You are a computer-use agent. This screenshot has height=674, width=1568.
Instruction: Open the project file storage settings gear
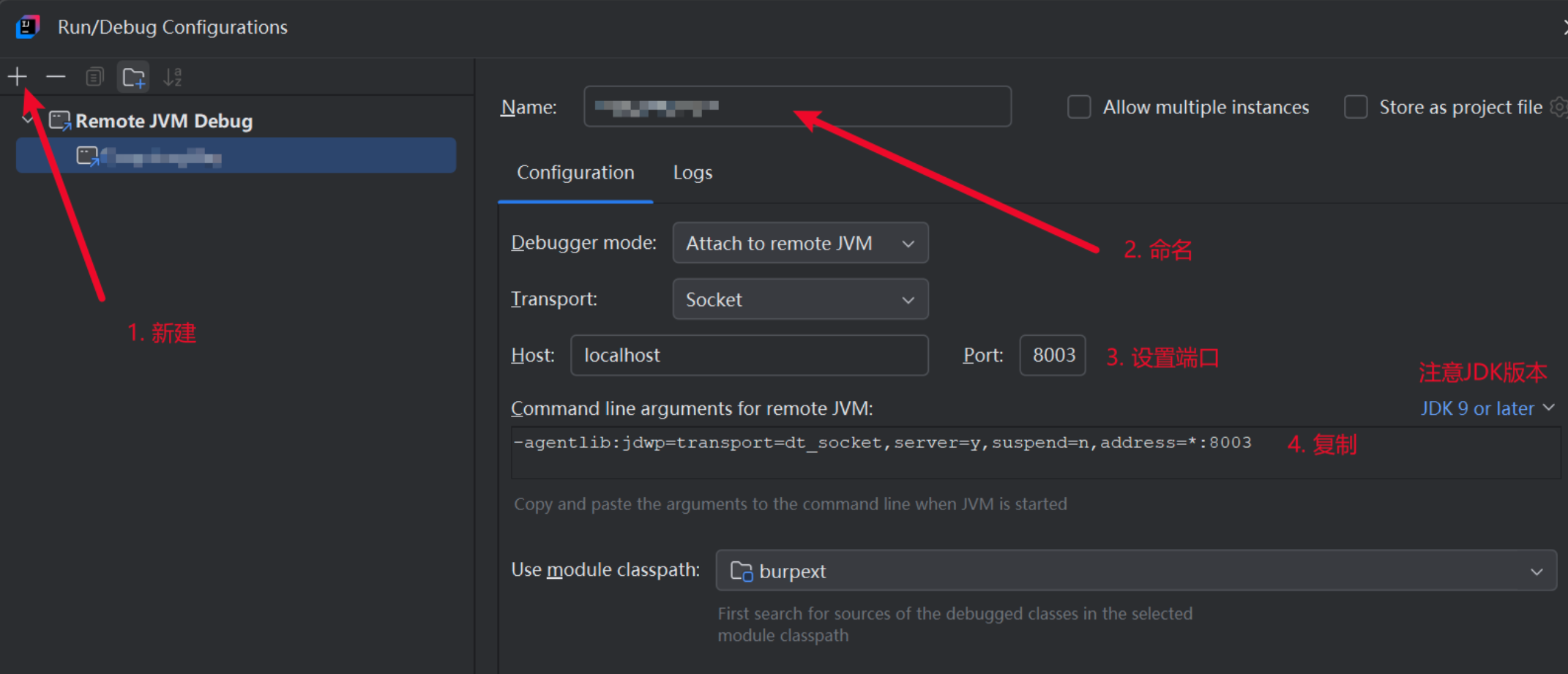pyautogui.click(x=1559, y=107)
